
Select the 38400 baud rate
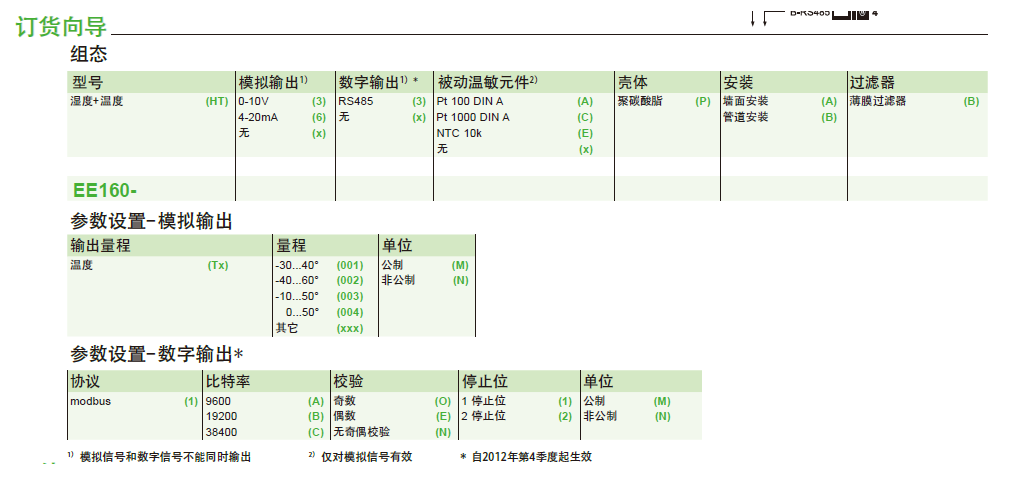click(x=220, y=433)
